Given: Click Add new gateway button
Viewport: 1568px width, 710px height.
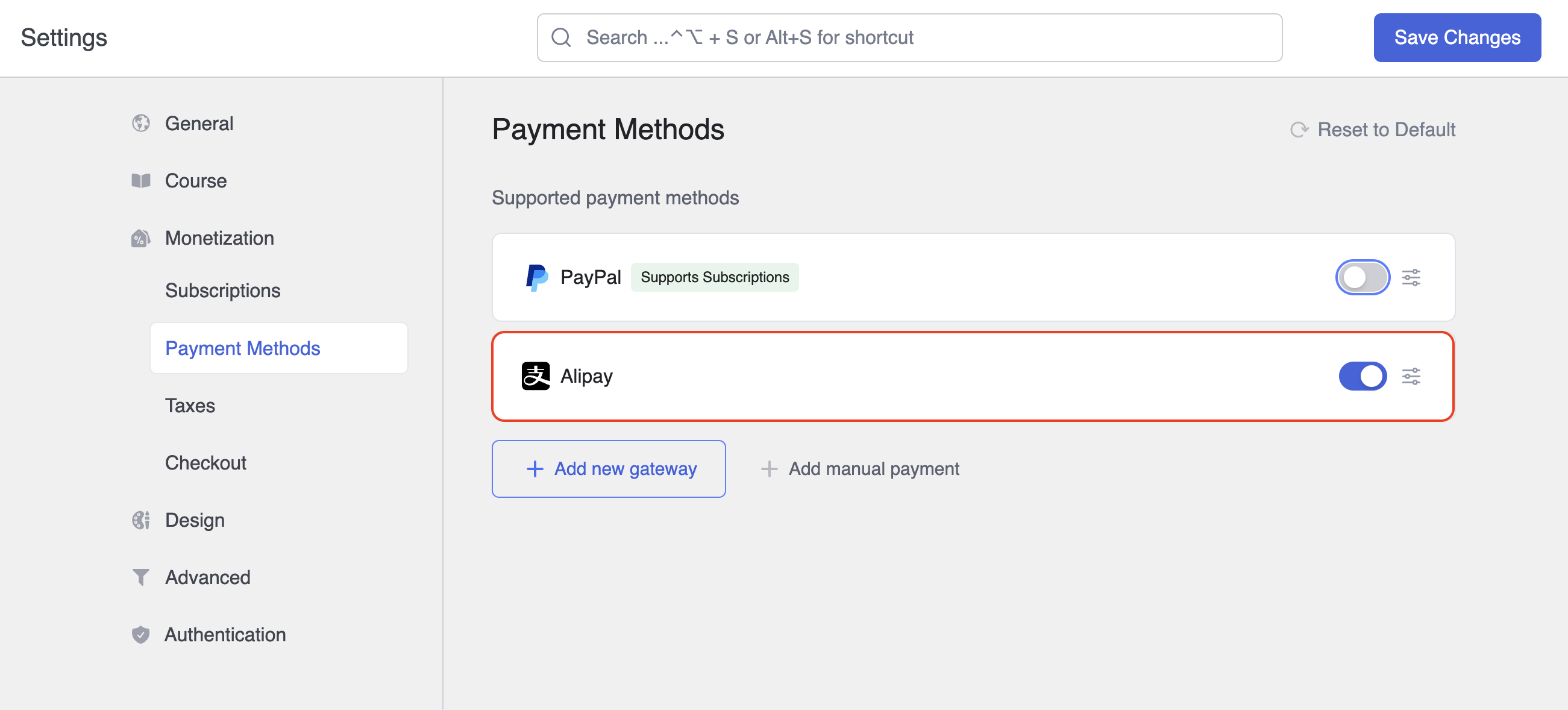Looking at the screenshot, I should click(608, 469).
